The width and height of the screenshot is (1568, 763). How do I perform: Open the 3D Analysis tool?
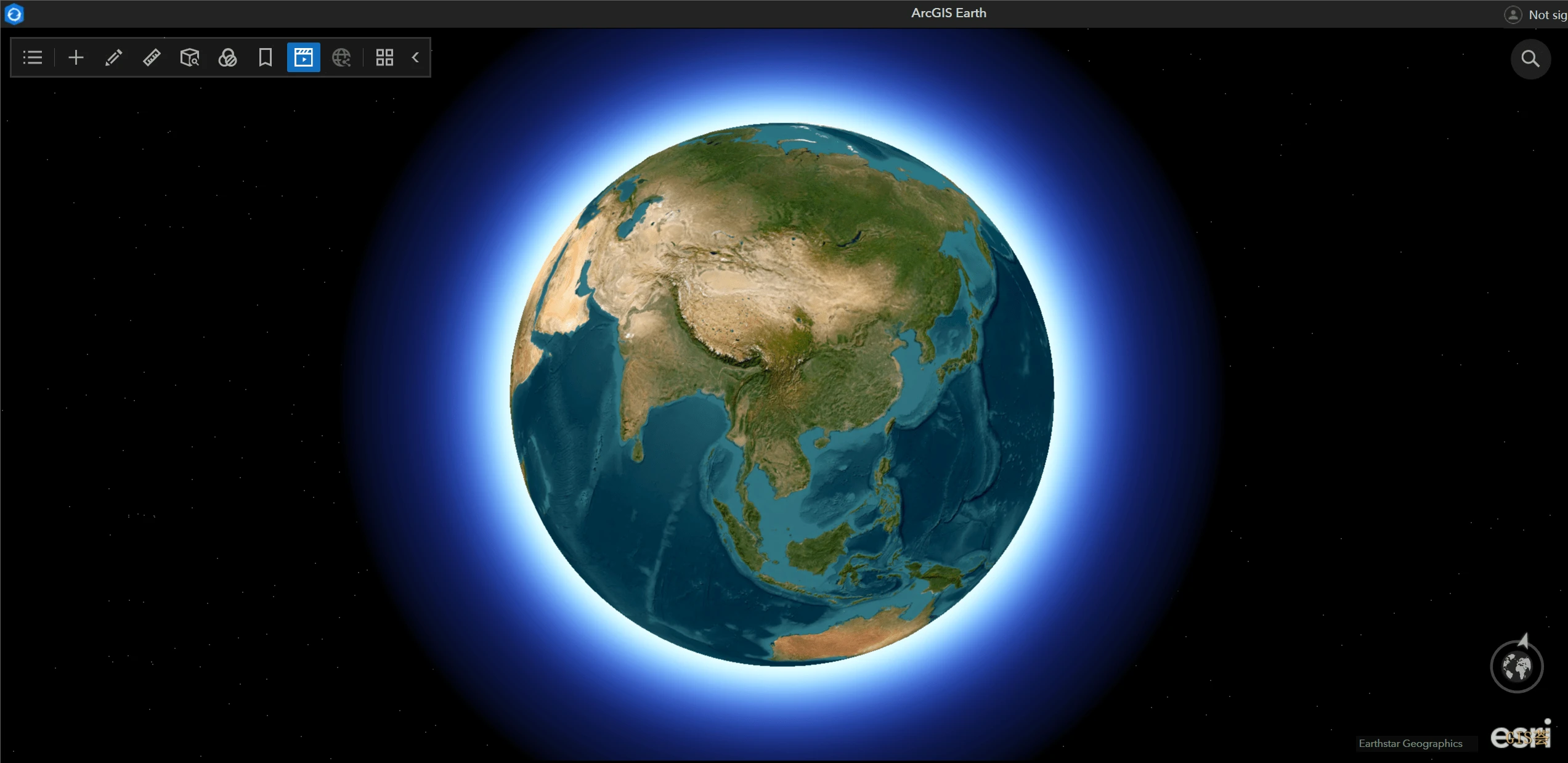click(x=189, y=57)
